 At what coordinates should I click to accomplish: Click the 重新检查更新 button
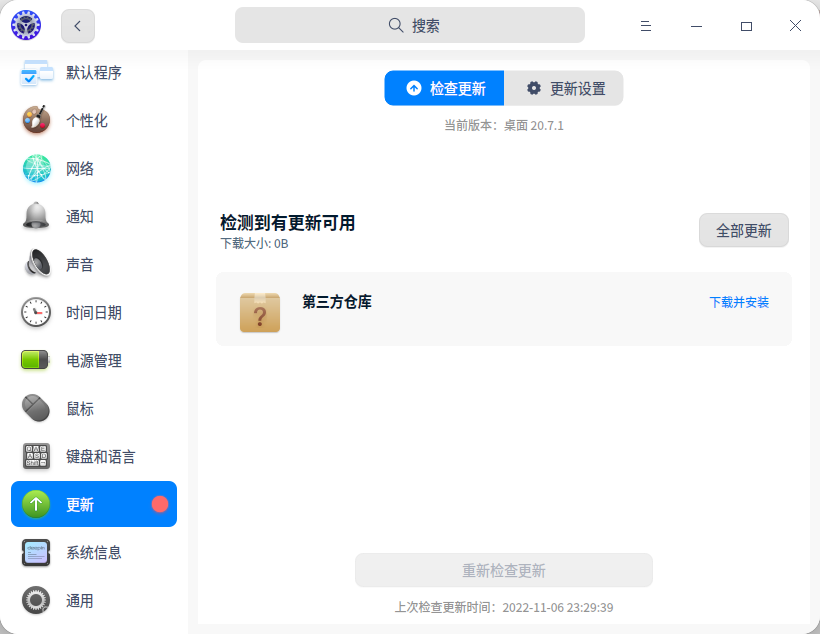tap(504, 570)
